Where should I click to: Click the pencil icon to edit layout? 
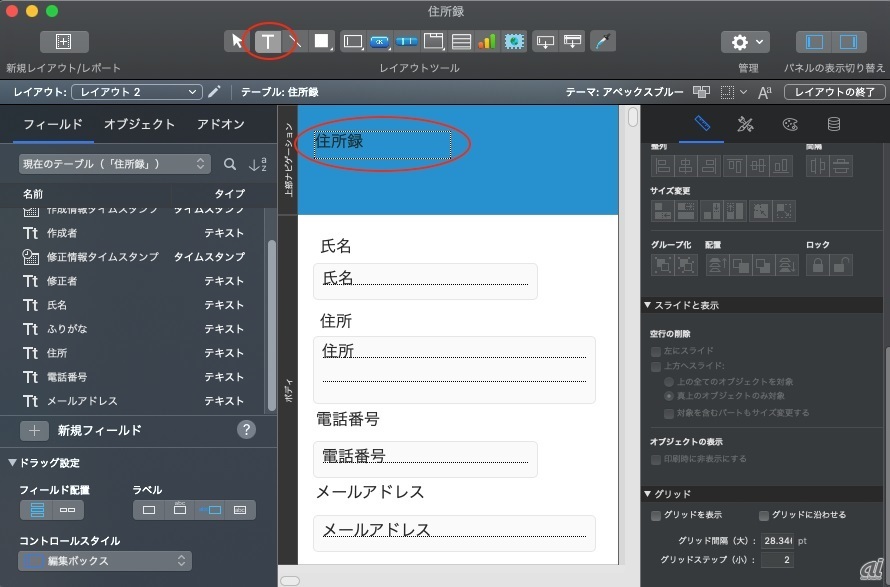click(x=214, y=92)
